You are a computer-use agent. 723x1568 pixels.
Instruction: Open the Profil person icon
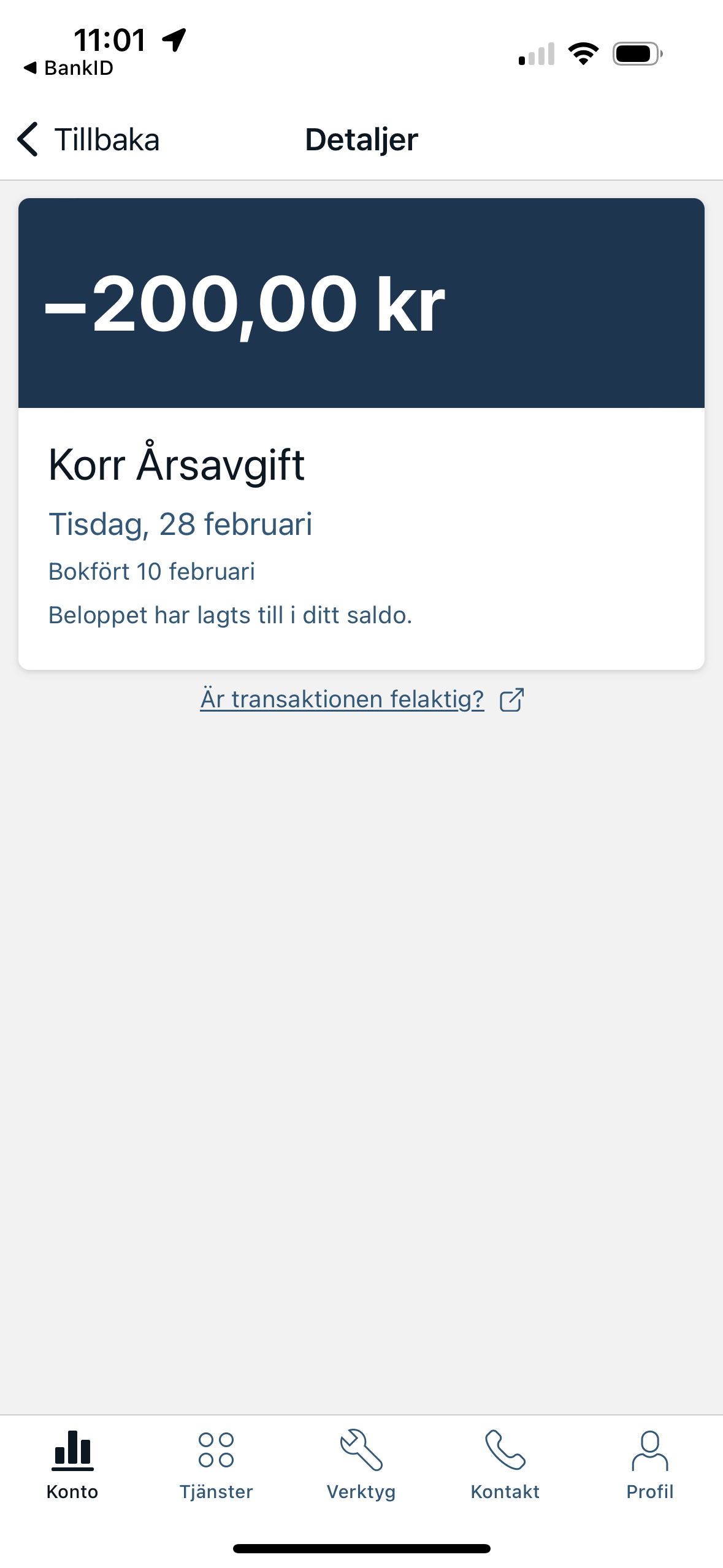coord(649,1450)
